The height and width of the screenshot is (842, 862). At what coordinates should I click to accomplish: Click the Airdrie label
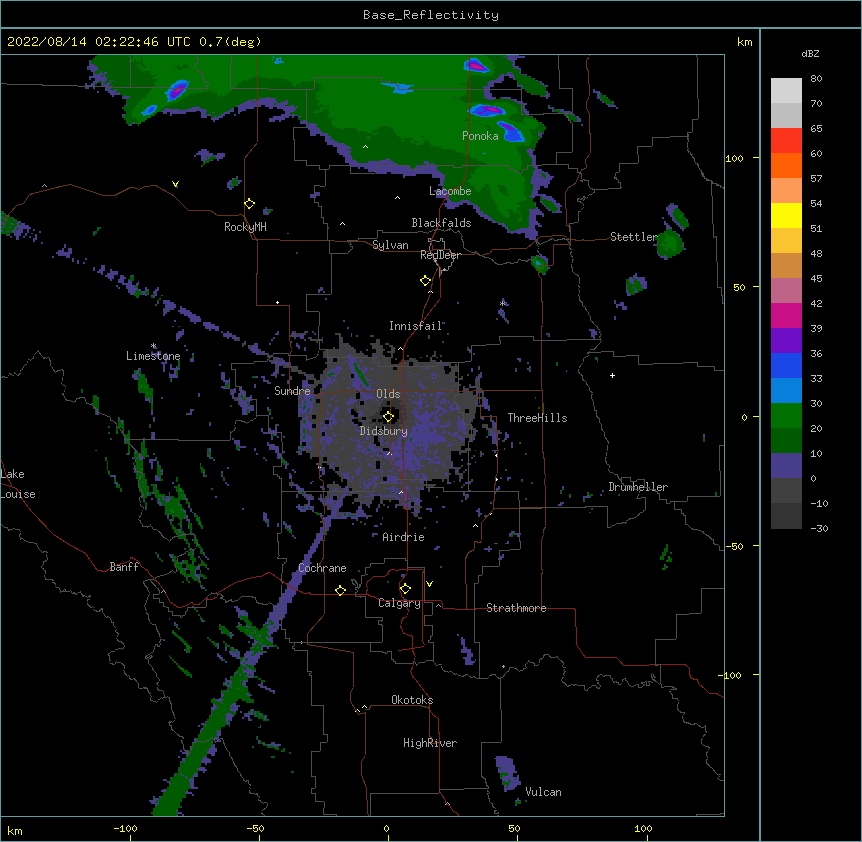point(404,537)
